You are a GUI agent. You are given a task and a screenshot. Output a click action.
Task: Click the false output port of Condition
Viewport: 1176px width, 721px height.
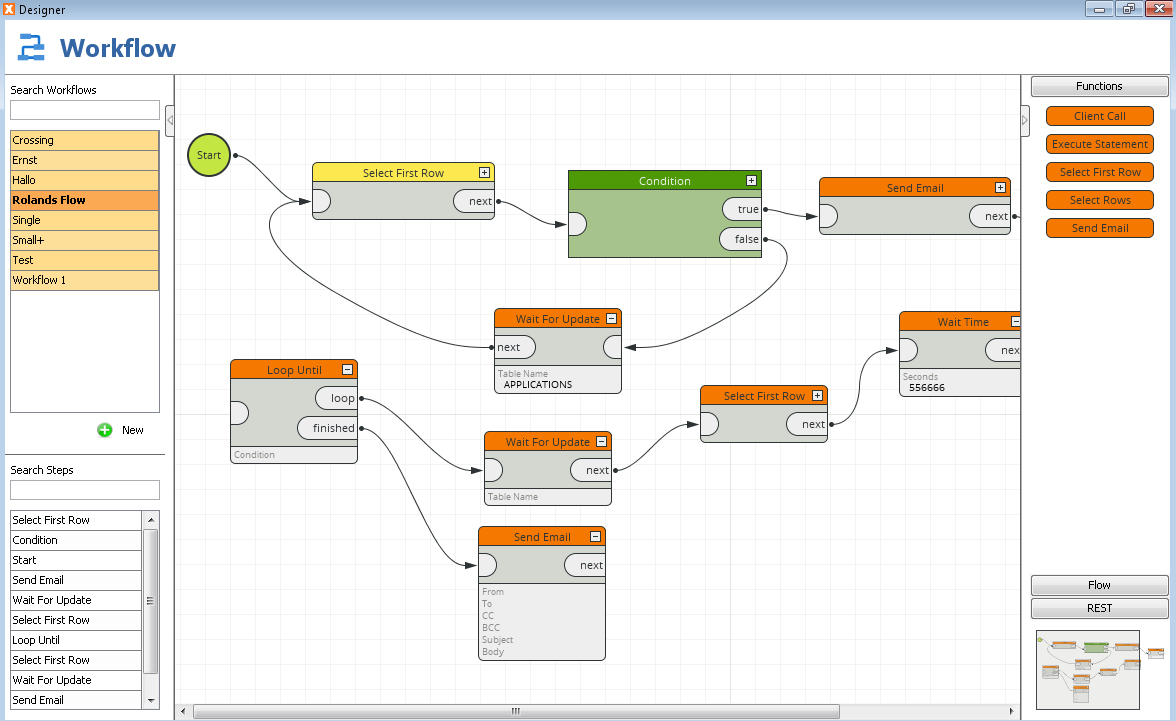[741, 239]
